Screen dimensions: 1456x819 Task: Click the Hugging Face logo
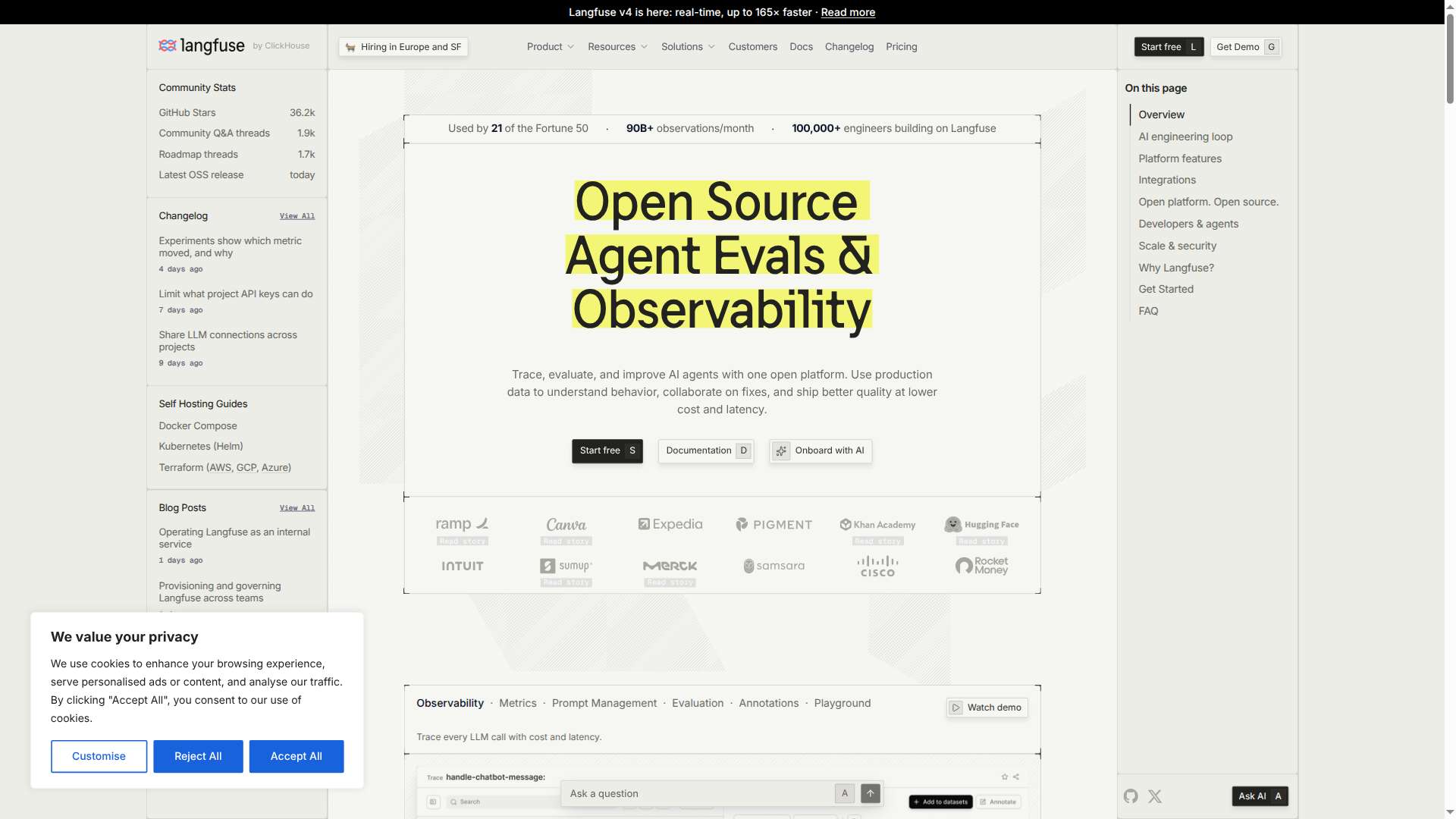click(981, 525)
